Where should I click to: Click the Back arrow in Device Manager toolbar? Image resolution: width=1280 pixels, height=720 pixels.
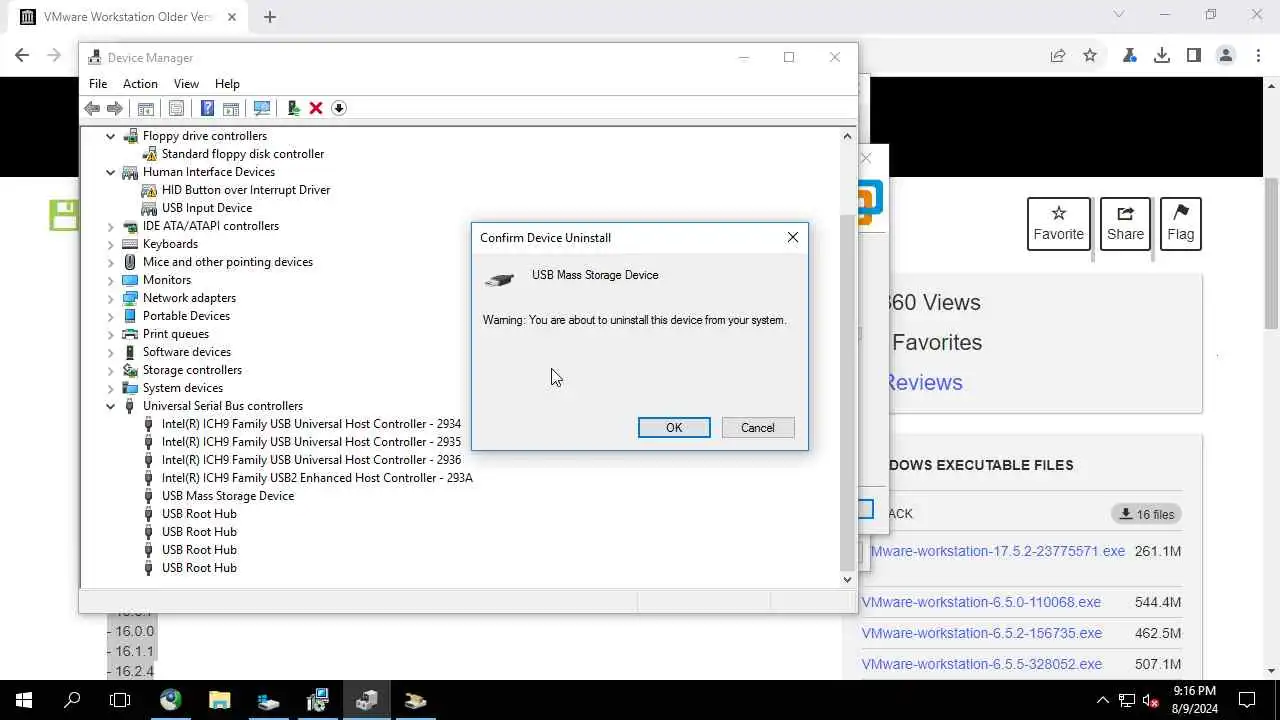[92, 108]
